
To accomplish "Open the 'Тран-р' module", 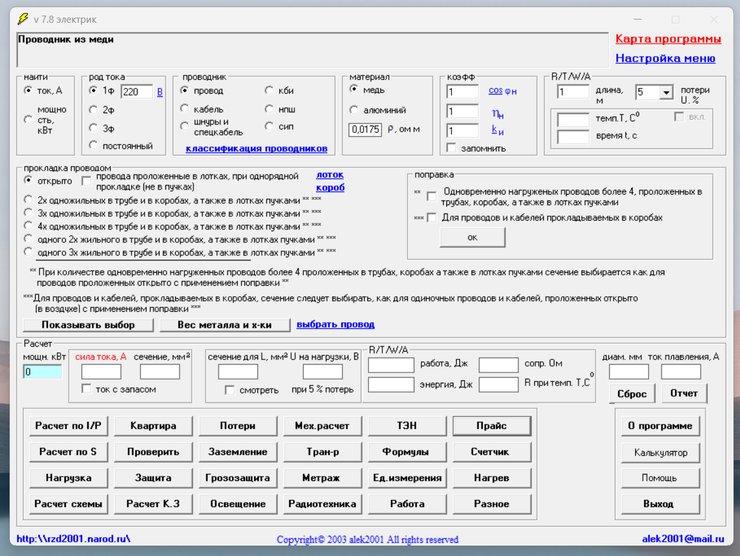I will (x=322, y=452).
